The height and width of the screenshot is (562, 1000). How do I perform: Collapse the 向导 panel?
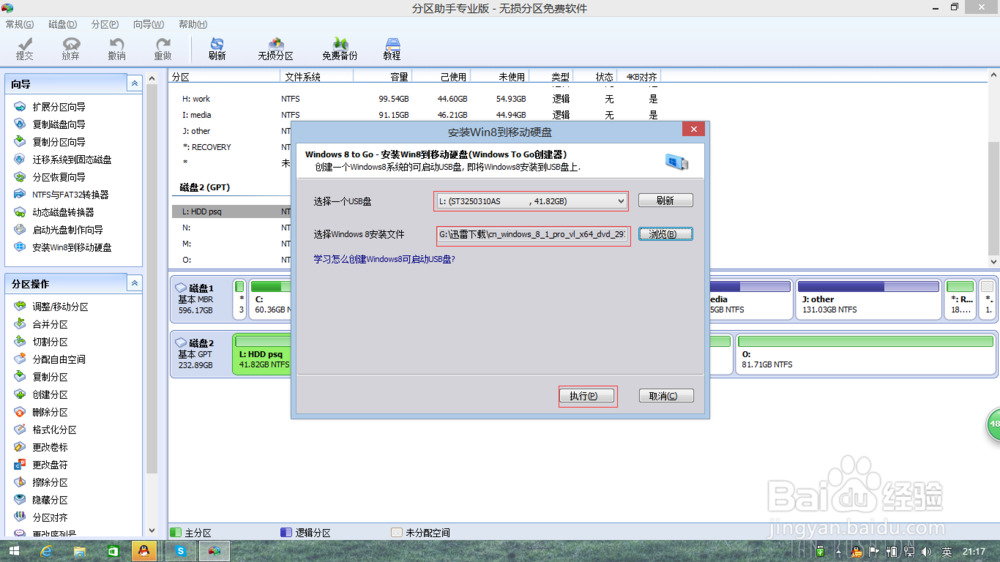(x=135, y=84)
